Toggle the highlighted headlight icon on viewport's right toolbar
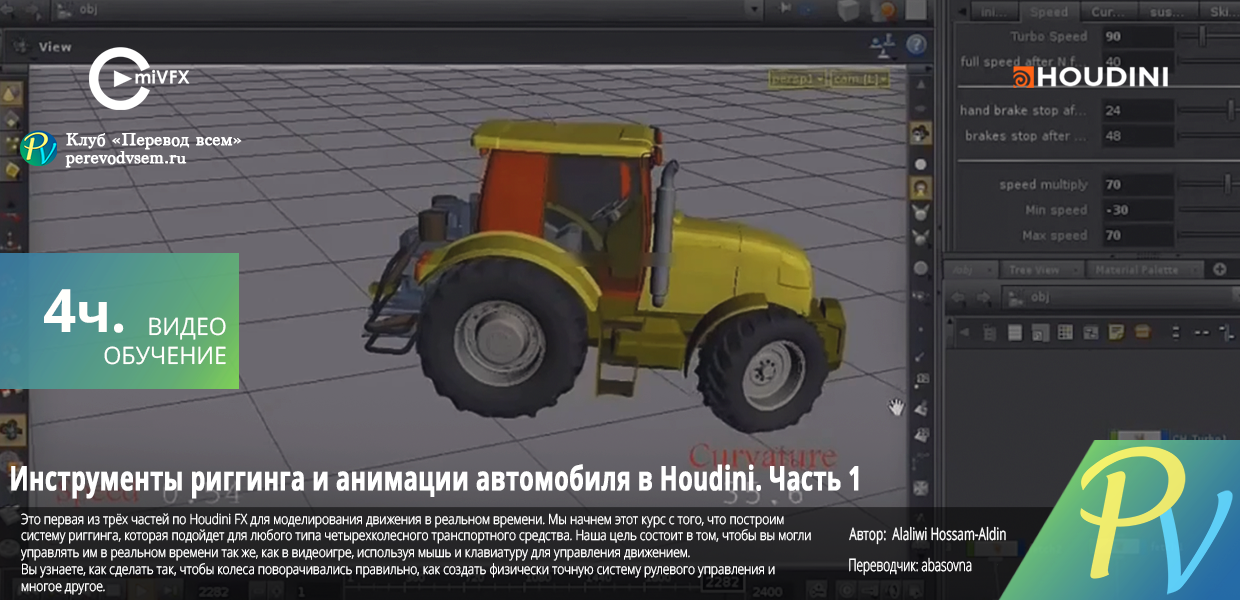 point(921,187)
